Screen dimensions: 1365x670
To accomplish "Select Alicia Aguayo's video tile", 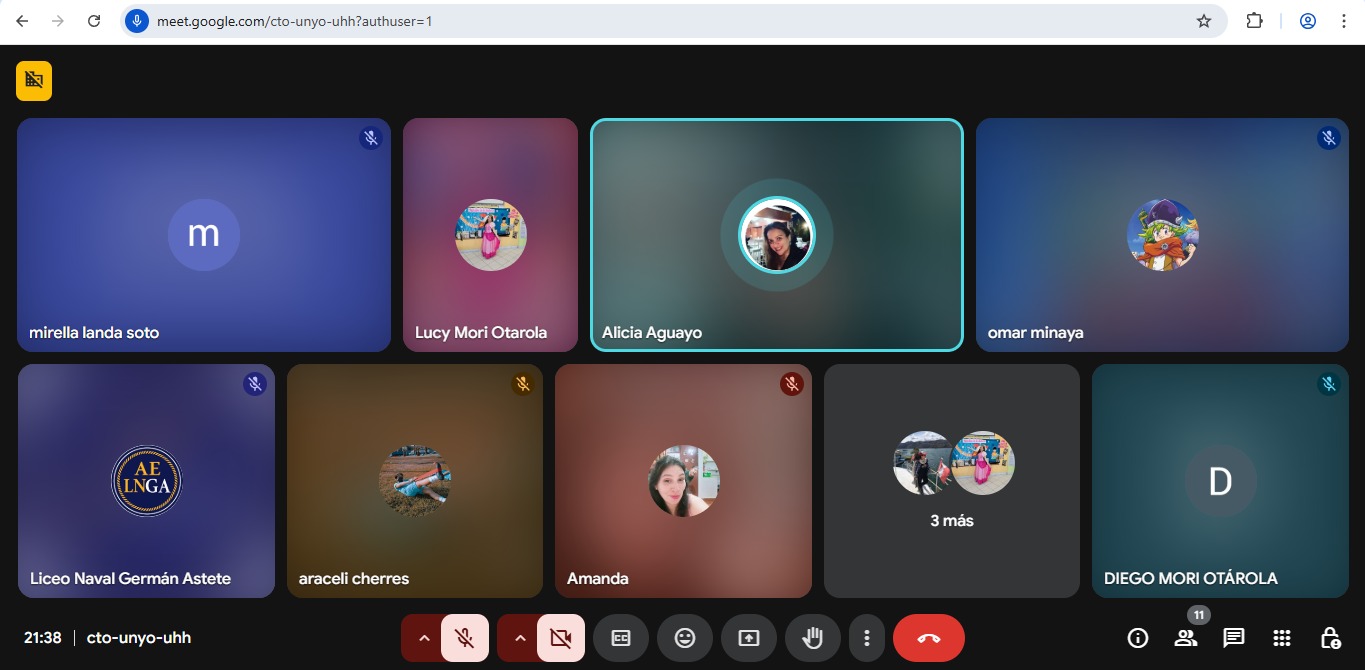I will pos(777,235).
